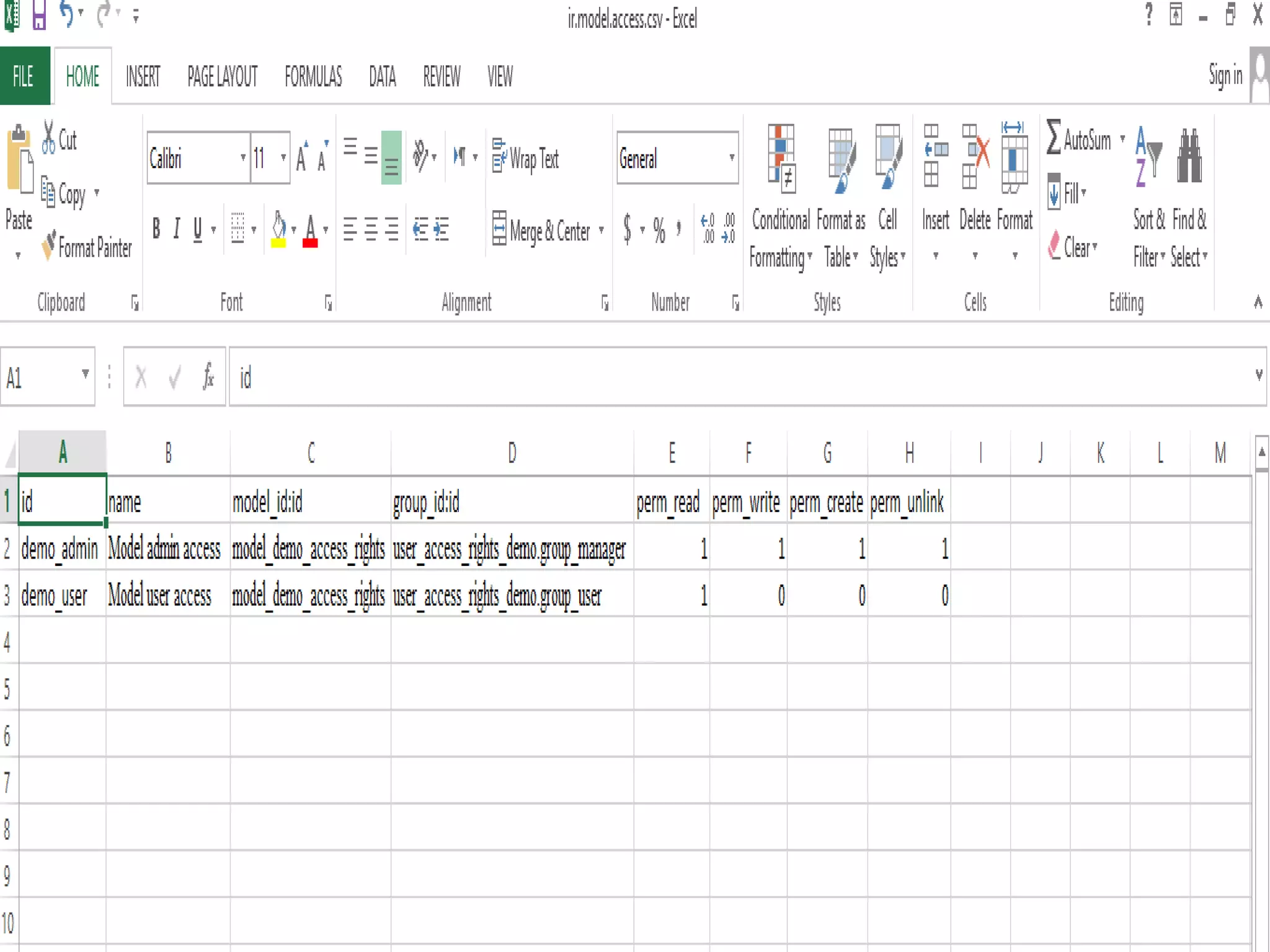Click the Save floppy disk icon
The height and width of the screenshot is (952, 1270).
39,15
